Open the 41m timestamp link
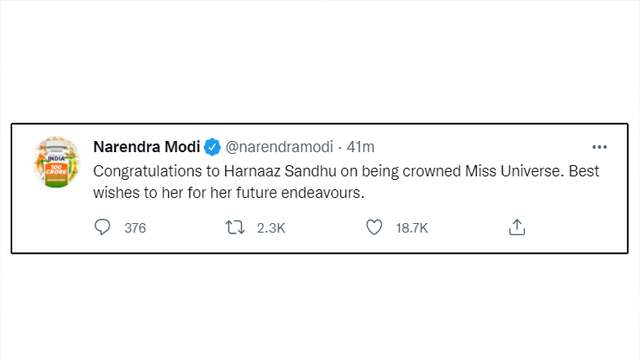This screenshot has height=360, width=640. click(360, 147)
